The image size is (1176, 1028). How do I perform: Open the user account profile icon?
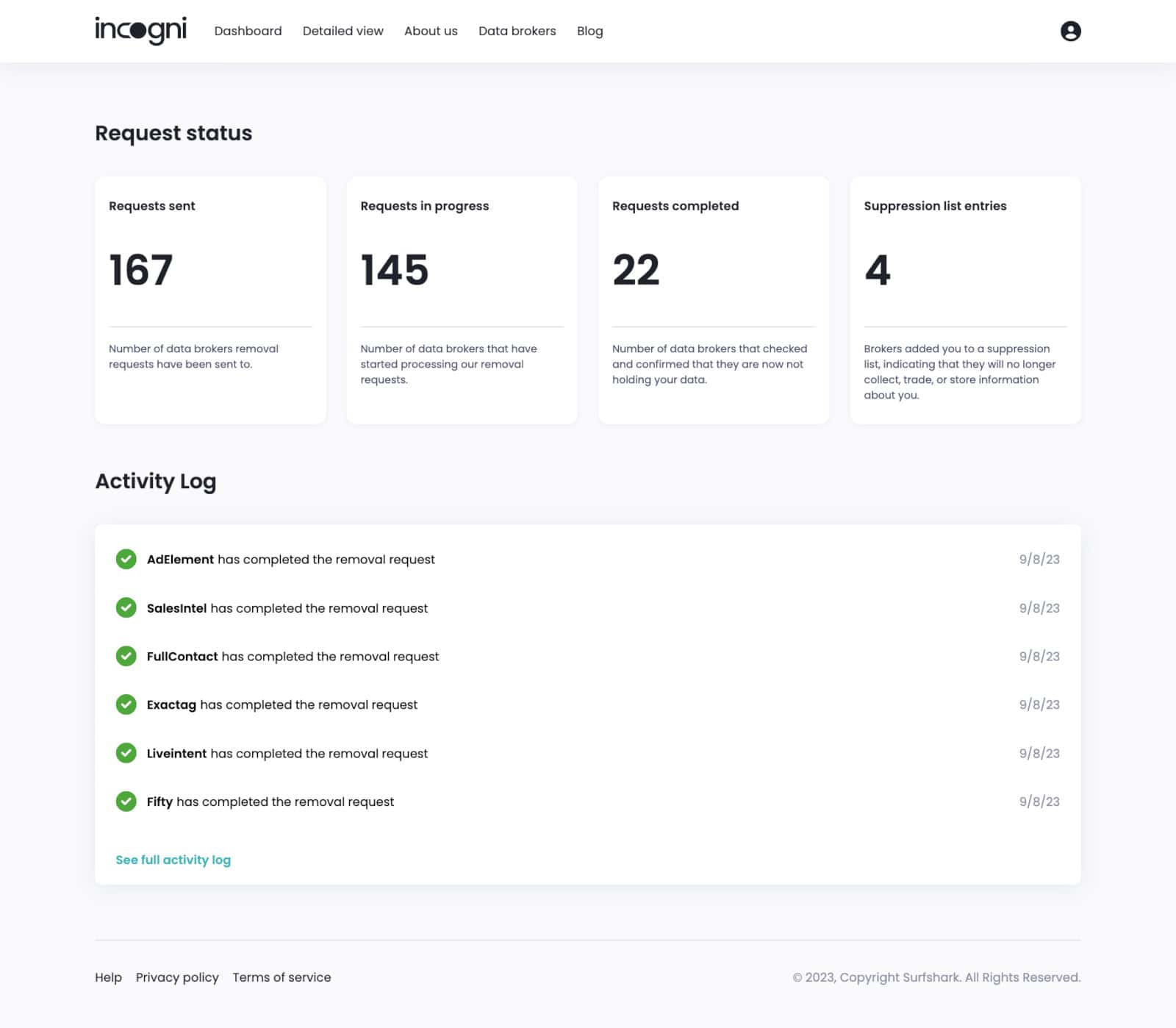[1071, 31]
